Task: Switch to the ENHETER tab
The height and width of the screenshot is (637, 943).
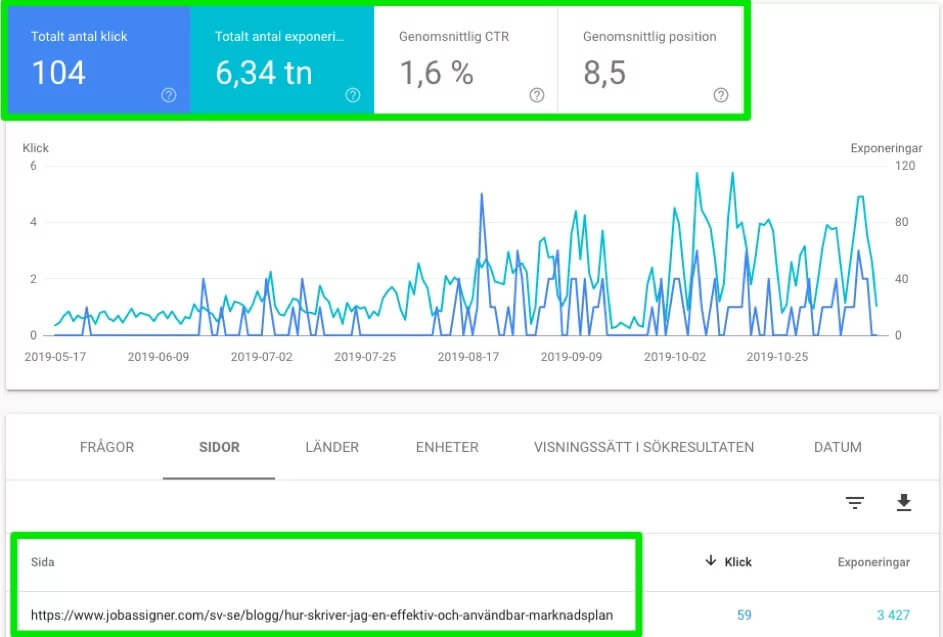Action: [446, 447]
